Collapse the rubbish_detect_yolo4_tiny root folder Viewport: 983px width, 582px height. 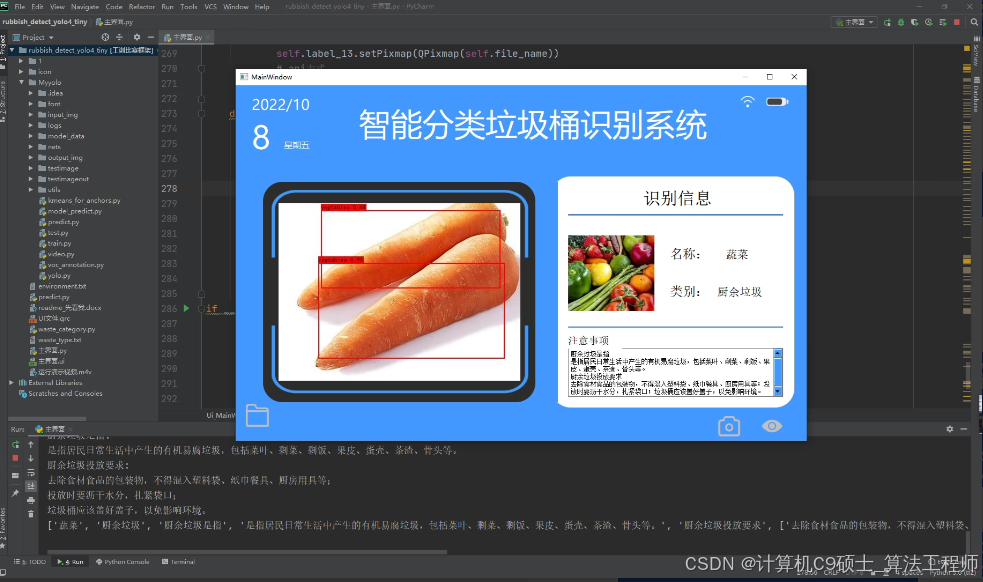coord(12,50)
